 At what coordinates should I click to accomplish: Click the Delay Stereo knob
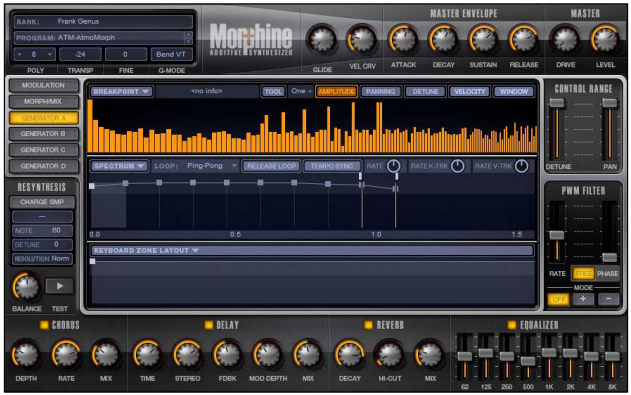(188, 355)
